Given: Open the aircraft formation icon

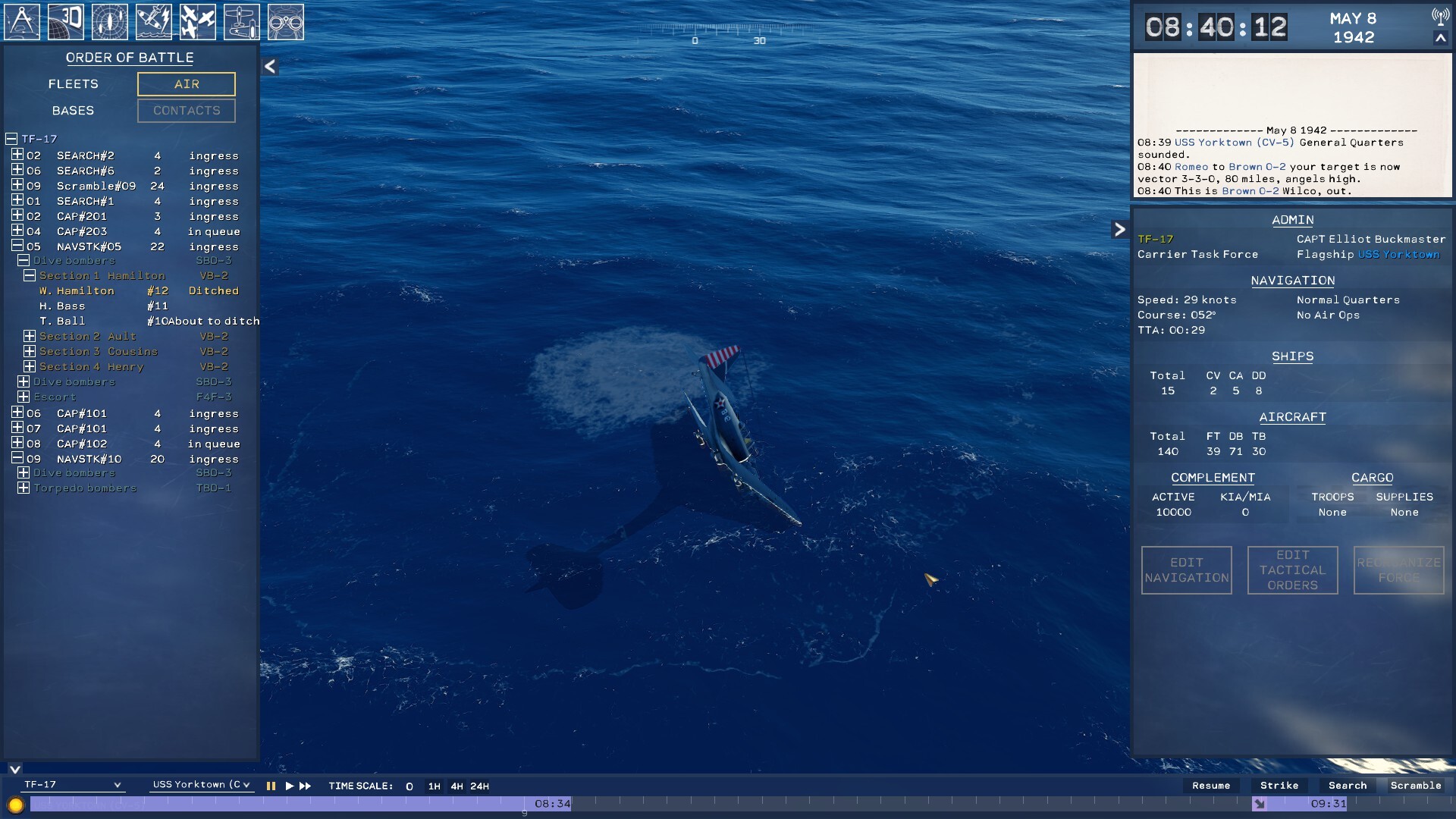Looking at the screenshot, I should (198, 22).
